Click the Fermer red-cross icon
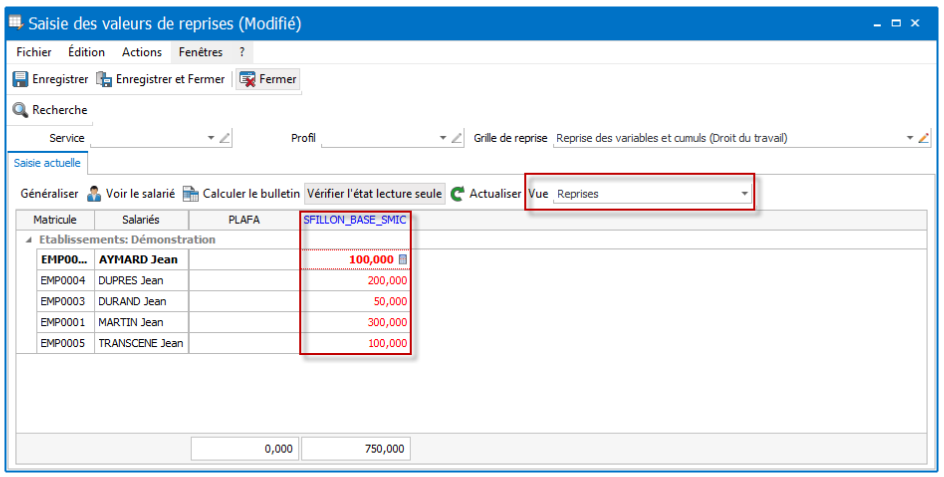This screenshot has width=944, height=477. pyautogui.click(x=247, y=79)
